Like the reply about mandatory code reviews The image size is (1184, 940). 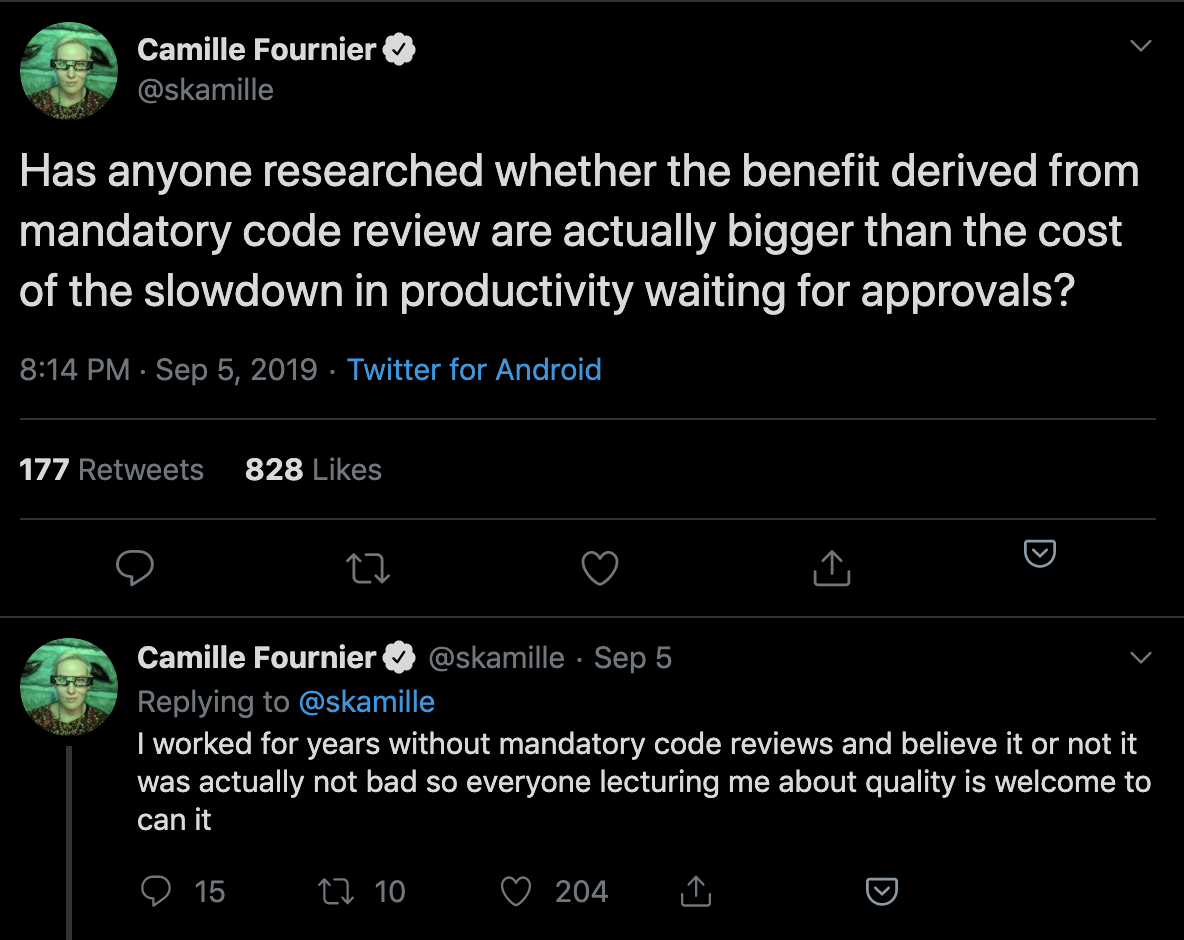516,891
